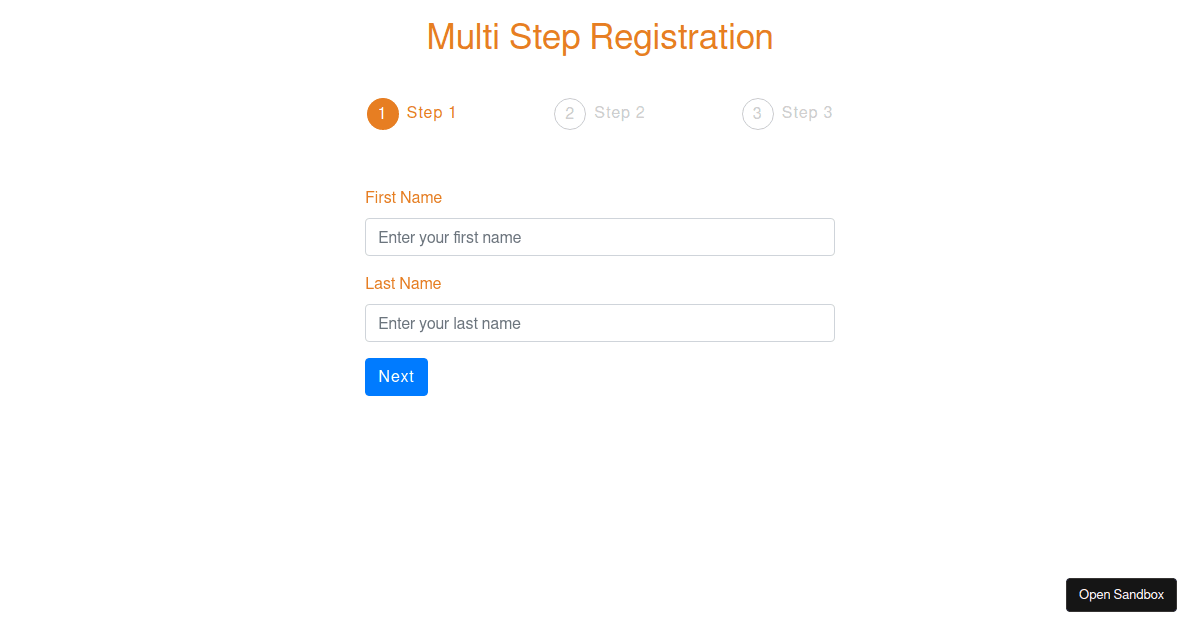
Task: Click the number 3 inside the stepper circle
Action: (x=758, y=114)
